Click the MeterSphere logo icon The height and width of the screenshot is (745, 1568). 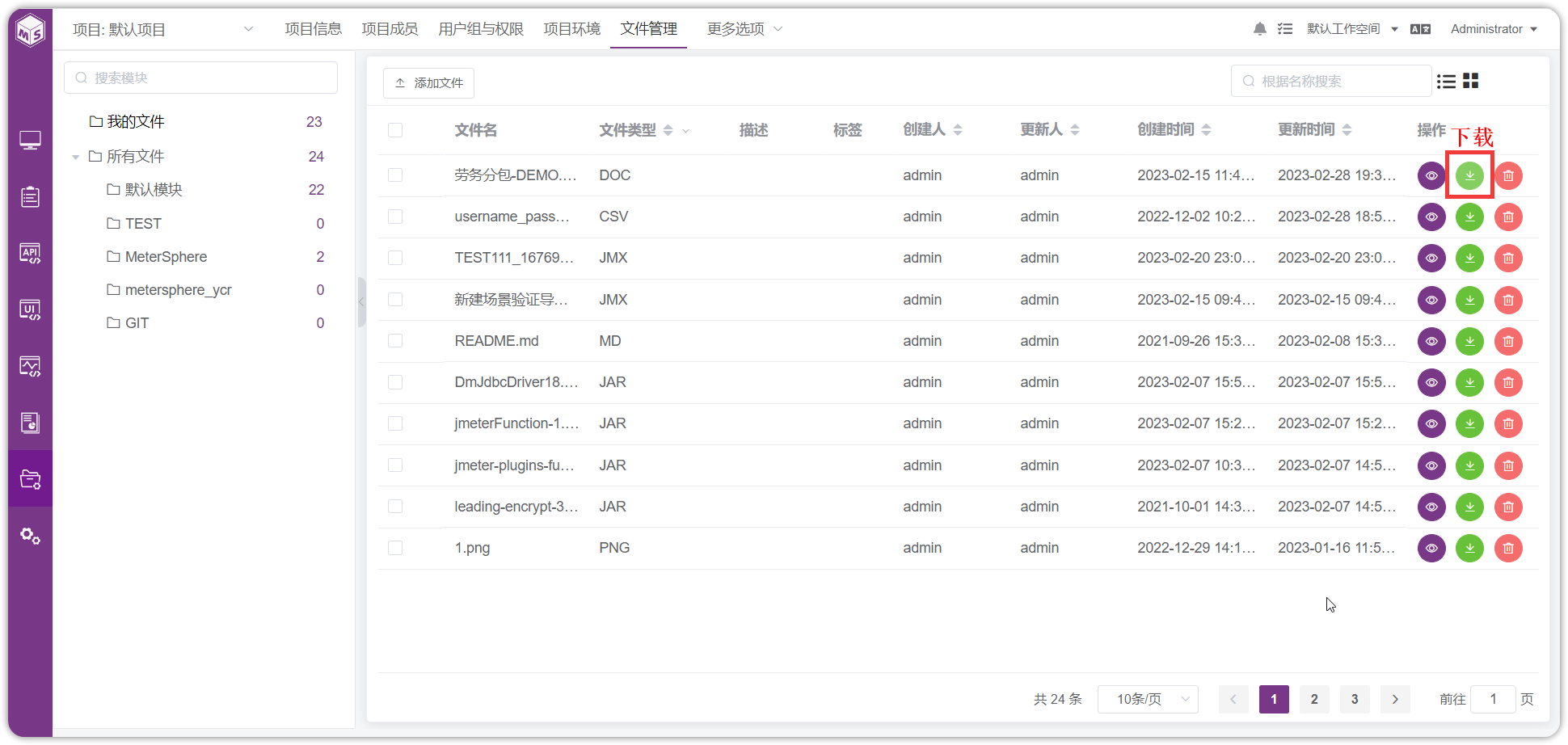(x=31, y=32)
